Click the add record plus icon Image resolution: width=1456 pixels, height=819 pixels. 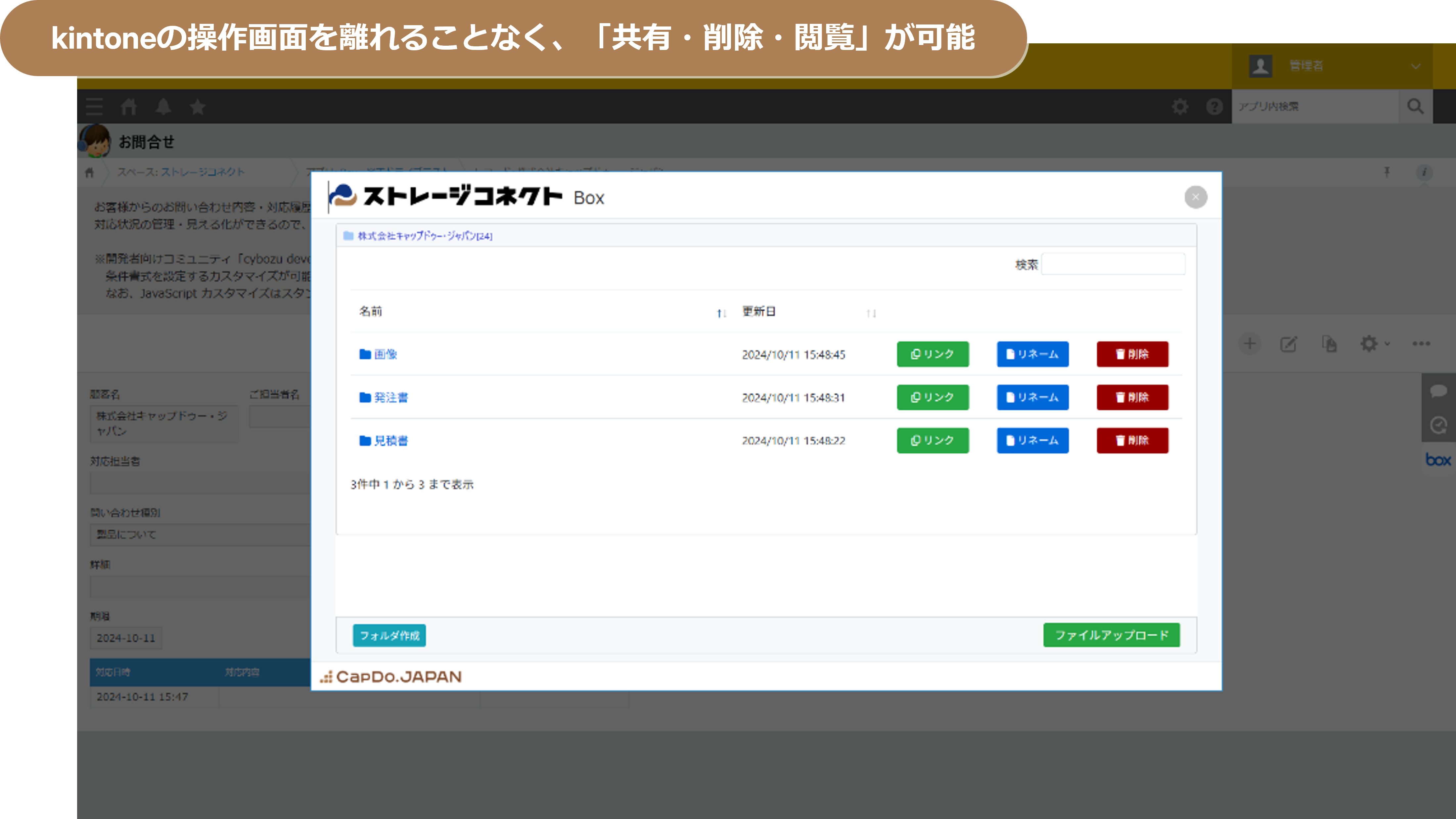(x=1250, y=343)
